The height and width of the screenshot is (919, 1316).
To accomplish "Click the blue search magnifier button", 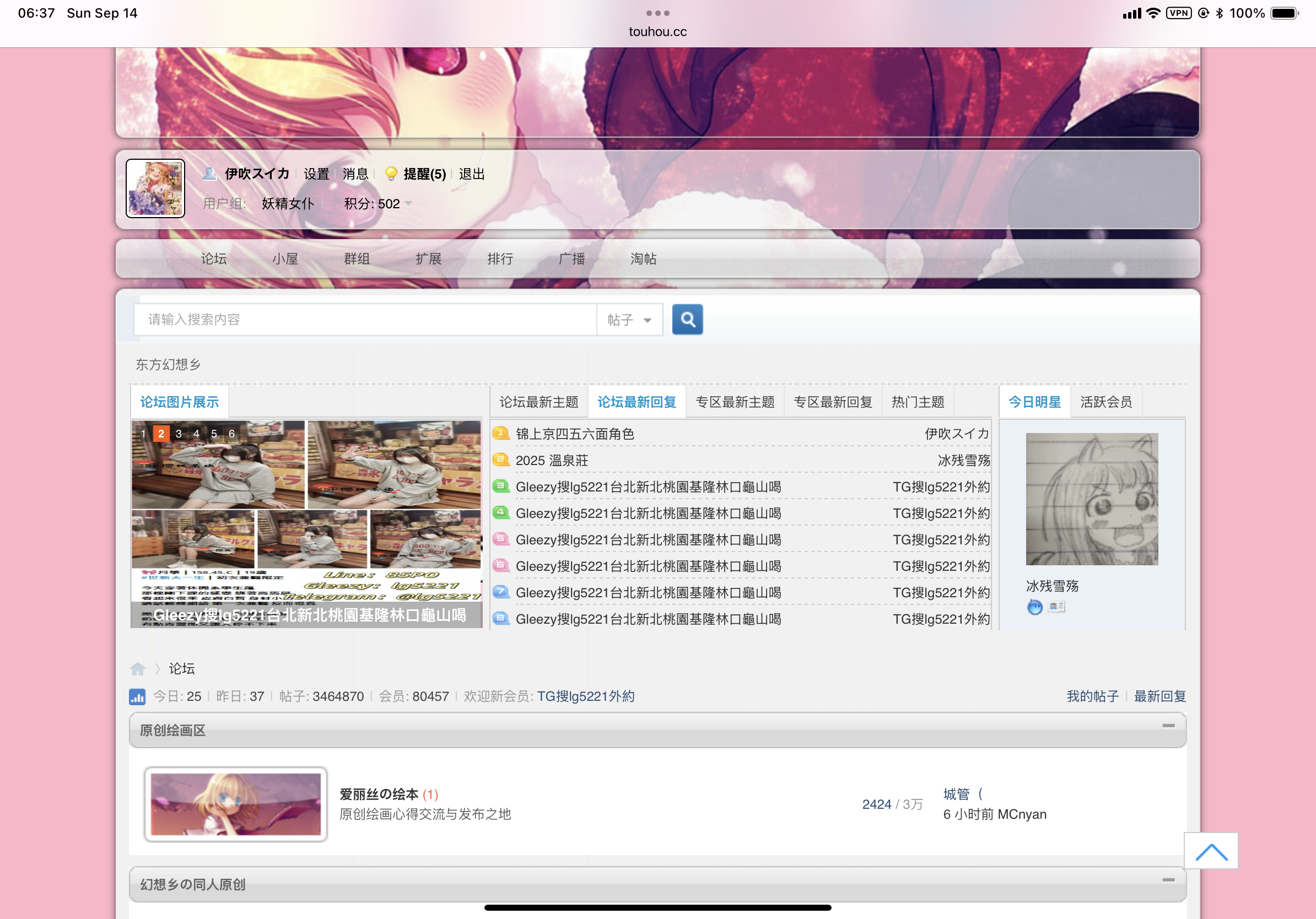I will click(687, 319).
